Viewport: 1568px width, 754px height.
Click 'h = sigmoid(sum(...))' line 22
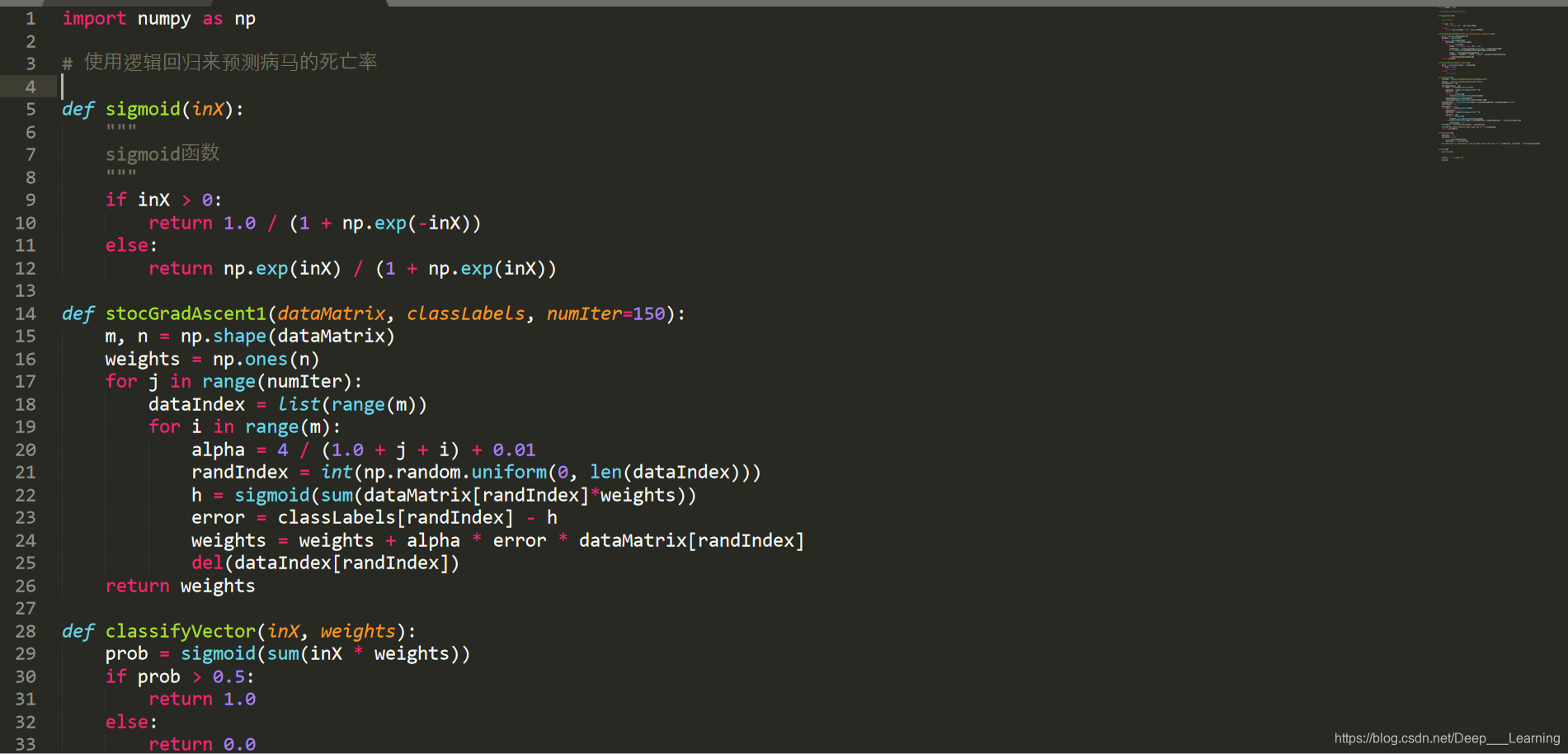444,495
